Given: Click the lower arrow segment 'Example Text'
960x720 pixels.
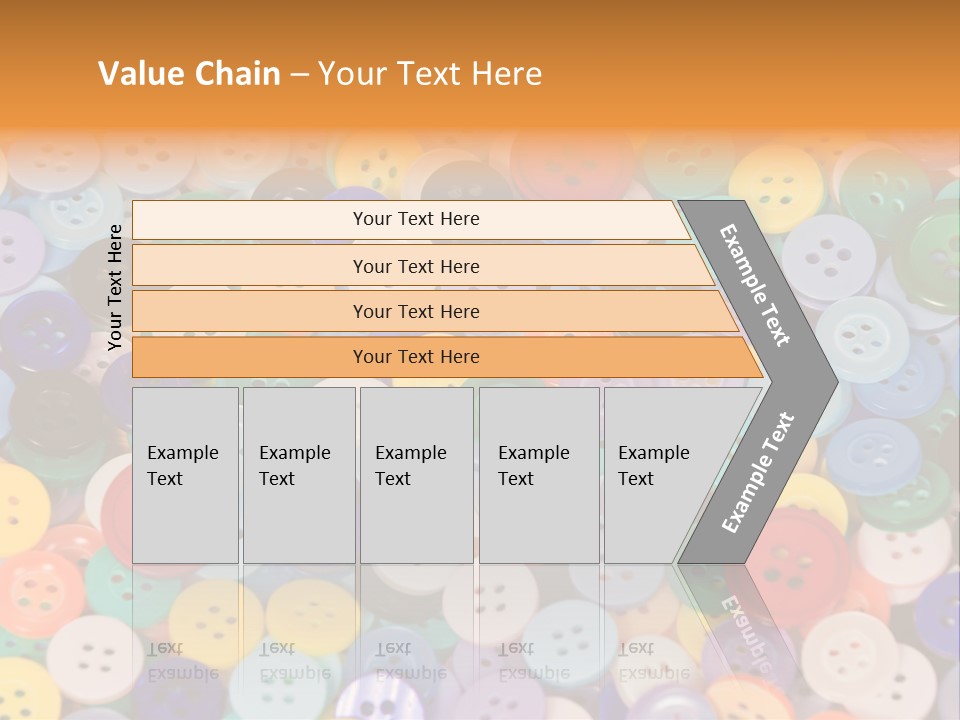Looking at the screenshot, I should click(x=757, y=473).
